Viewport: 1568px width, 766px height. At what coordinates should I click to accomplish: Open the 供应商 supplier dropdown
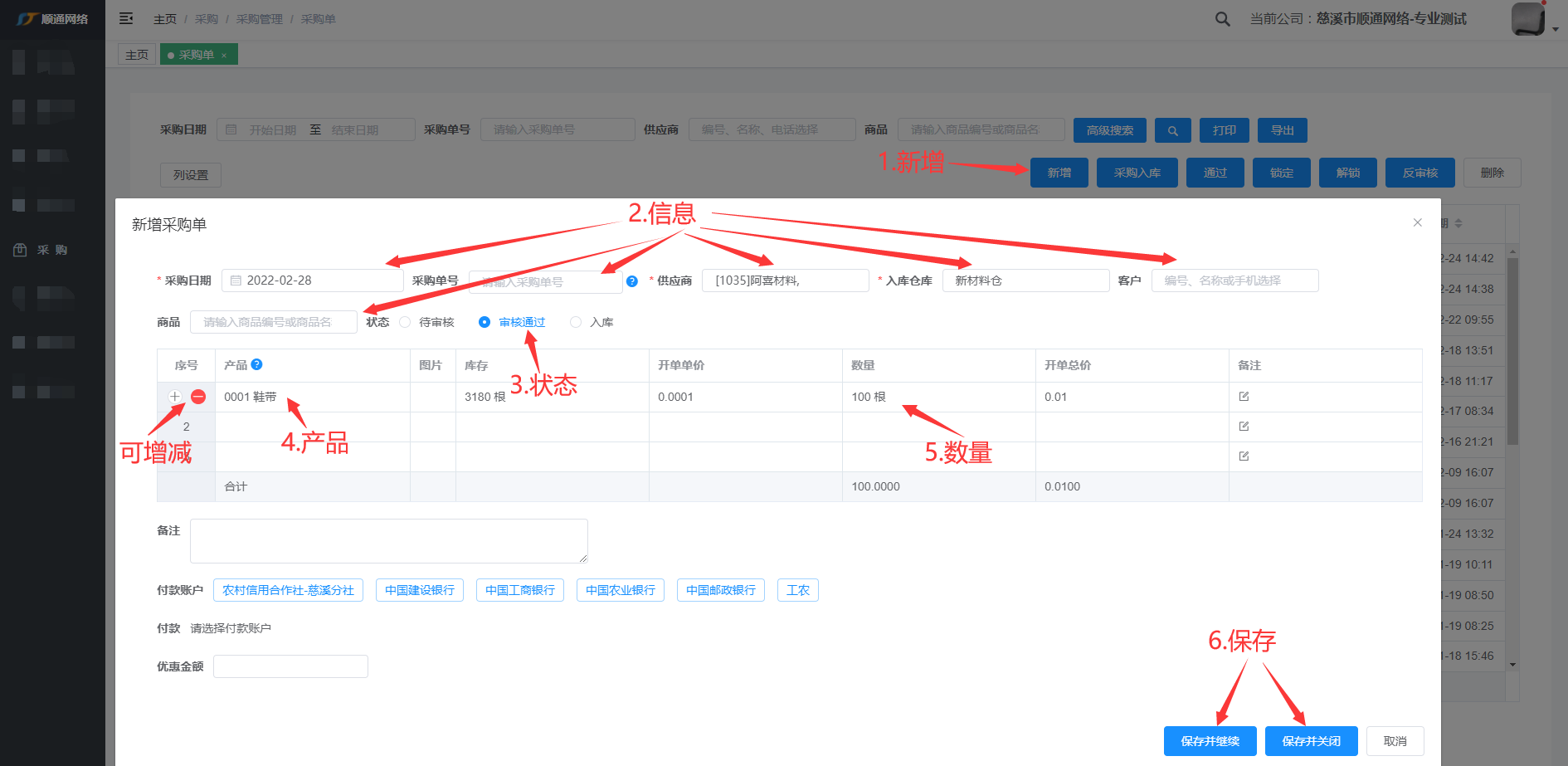tap(784, 281)
